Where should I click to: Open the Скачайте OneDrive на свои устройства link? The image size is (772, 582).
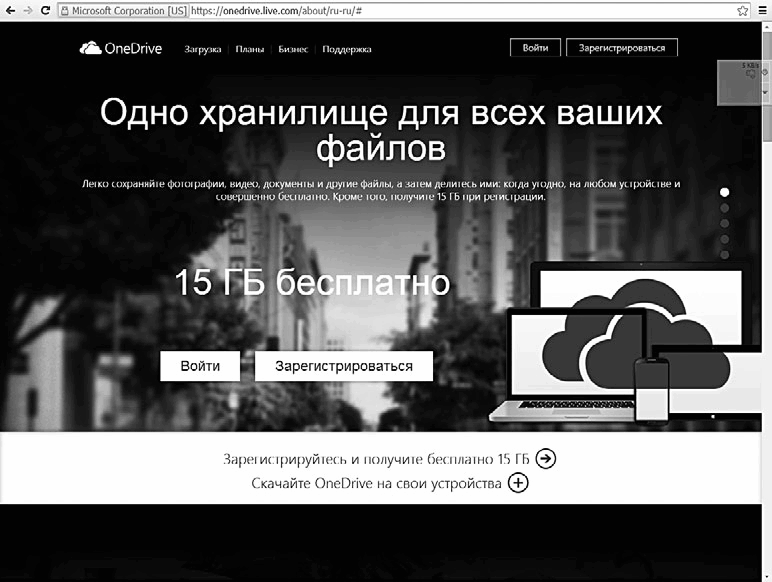click(376, 484)
